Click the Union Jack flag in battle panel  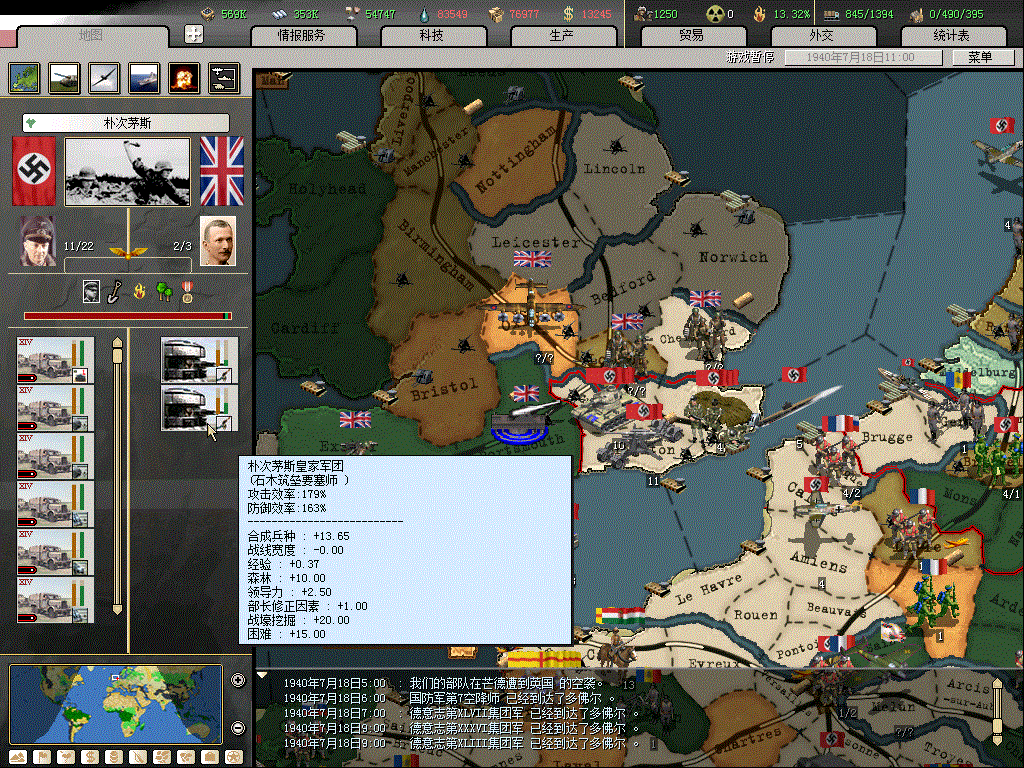click(x=221, y=171)
